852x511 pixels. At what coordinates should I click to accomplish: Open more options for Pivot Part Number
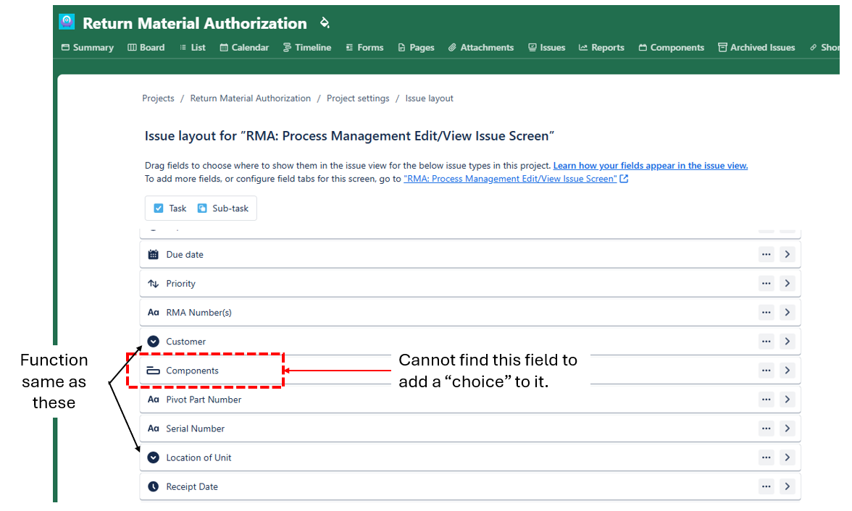[x=766, y=400]
